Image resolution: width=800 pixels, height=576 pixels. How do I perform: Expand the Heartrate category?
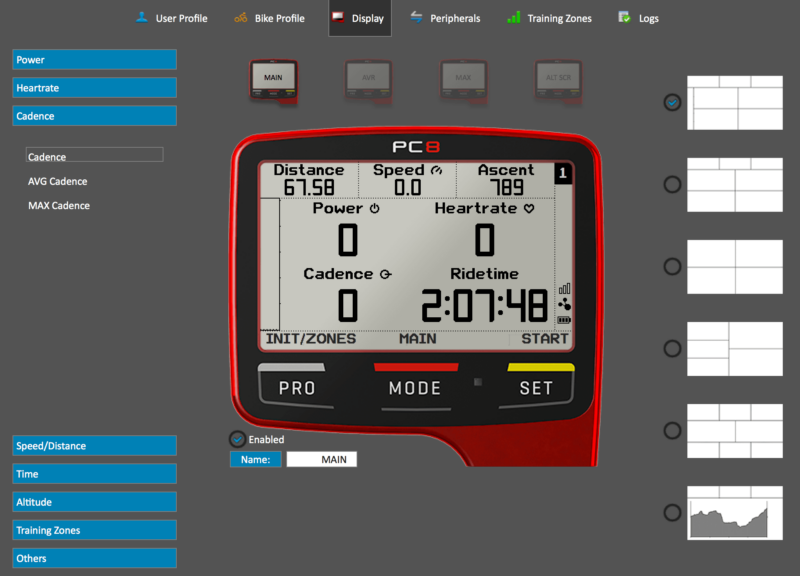click(94, 88)
